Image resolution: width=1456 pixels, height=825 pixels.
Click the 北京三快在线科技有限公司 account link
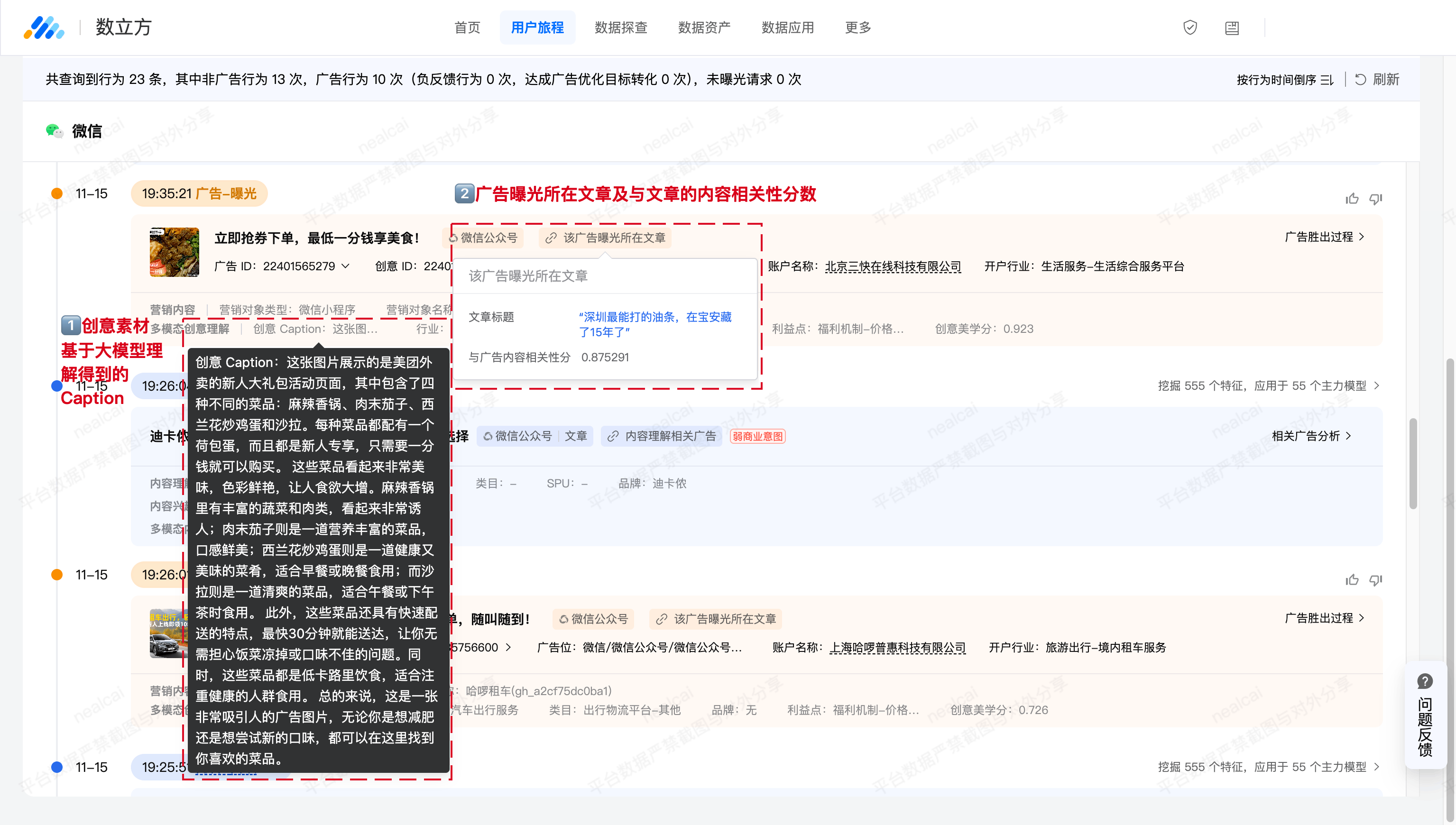[x=893, y=266]
